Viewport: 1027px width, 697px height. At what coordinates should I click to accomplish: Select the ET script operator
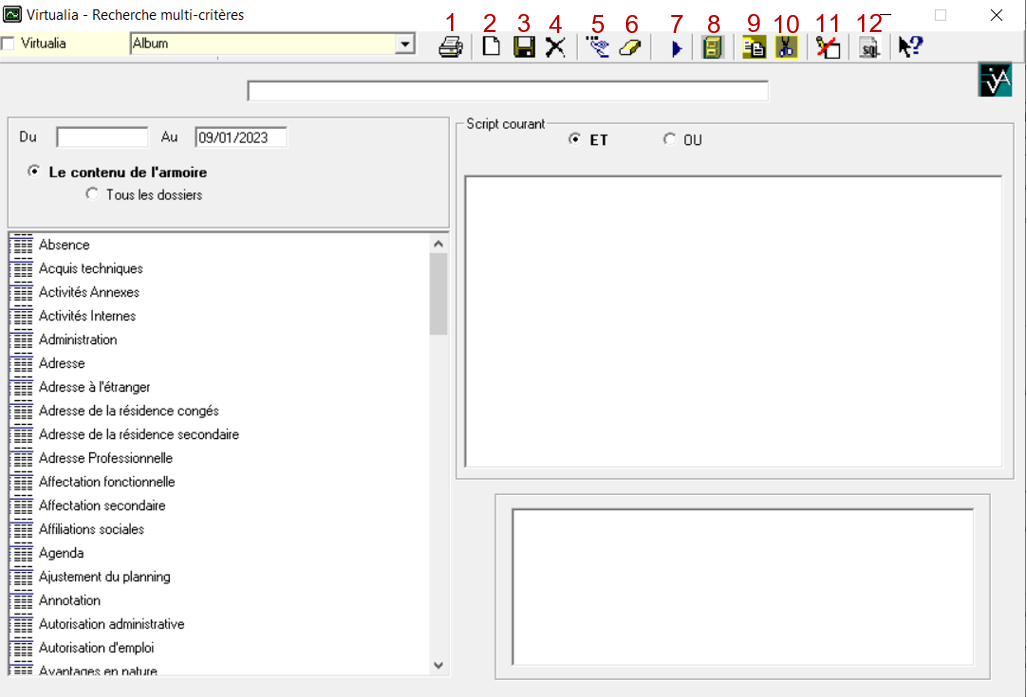coord(574,140)
